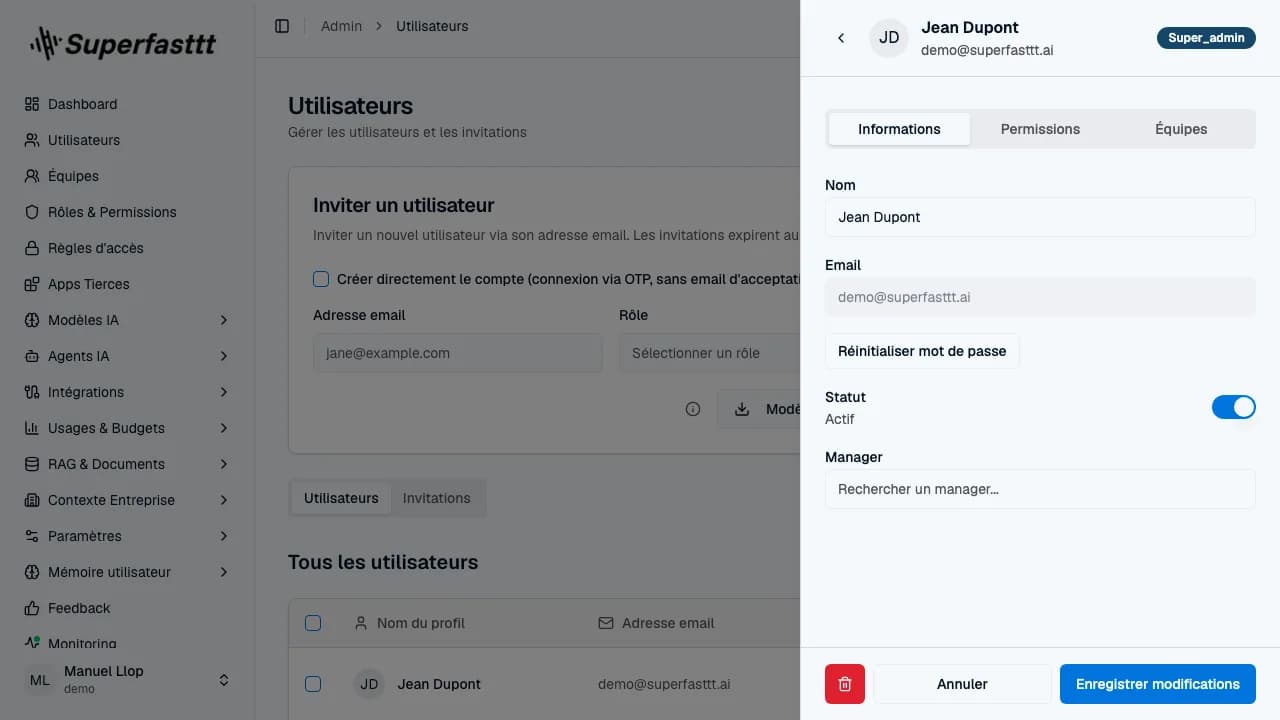Viewport: 1280px width, 720px height.
Task: Click the 'jane@example.com' email field
Action: pyautogui.click(x=458, y=353)
